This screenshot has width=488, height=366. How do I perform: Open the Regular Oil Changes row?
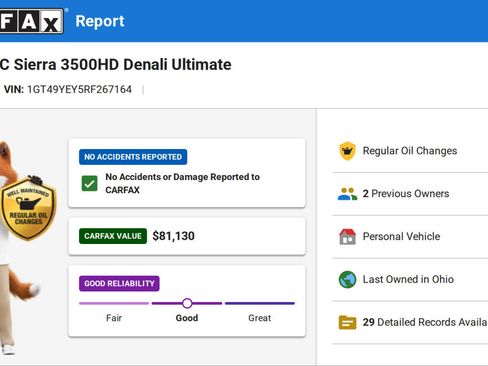tap(410, 151)
